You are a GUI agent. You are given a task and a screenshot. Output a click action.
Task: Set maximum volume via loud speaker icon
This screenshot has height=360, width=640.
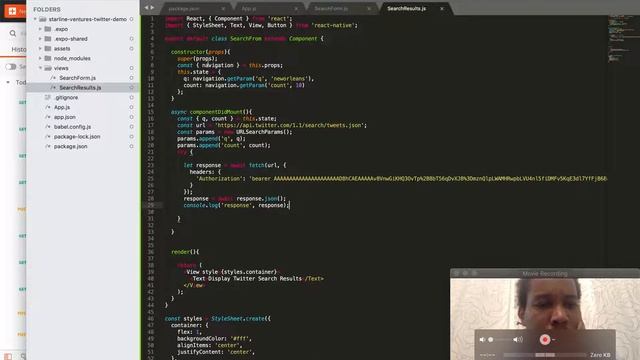pyautogui.click(x=518, y=340)
